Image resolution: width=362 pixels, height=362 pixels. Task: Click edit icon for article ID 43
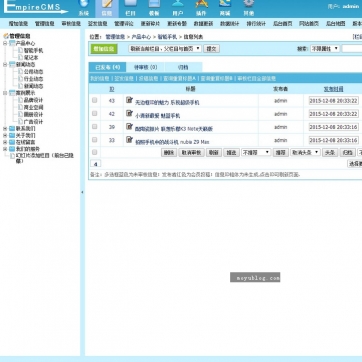point(129,100)
